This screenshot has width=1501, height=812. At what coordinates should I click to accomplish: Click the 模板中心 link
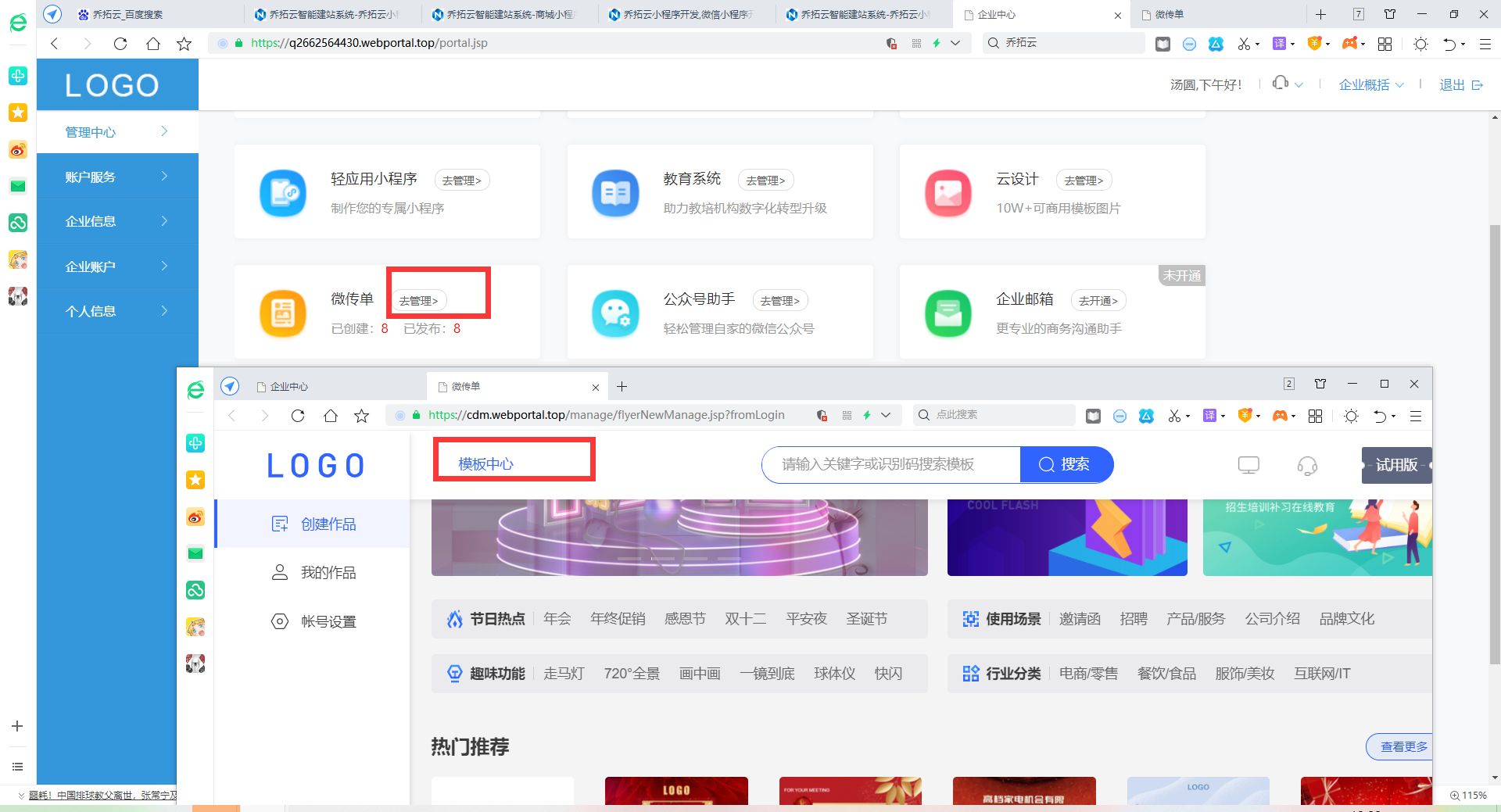click(x=485, y=464)
